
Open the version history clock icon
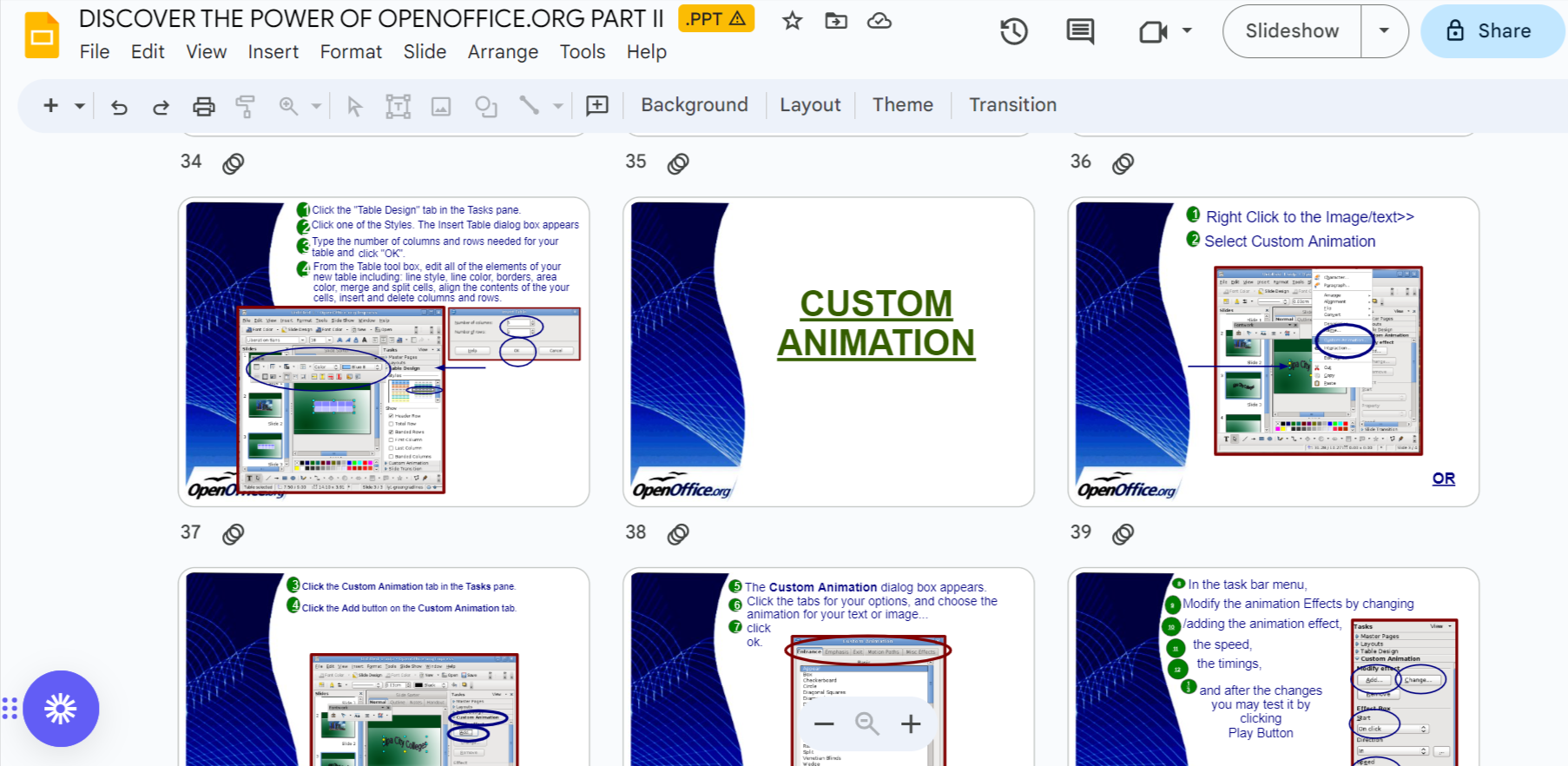pyautogui.click(x=1014, y=31)
